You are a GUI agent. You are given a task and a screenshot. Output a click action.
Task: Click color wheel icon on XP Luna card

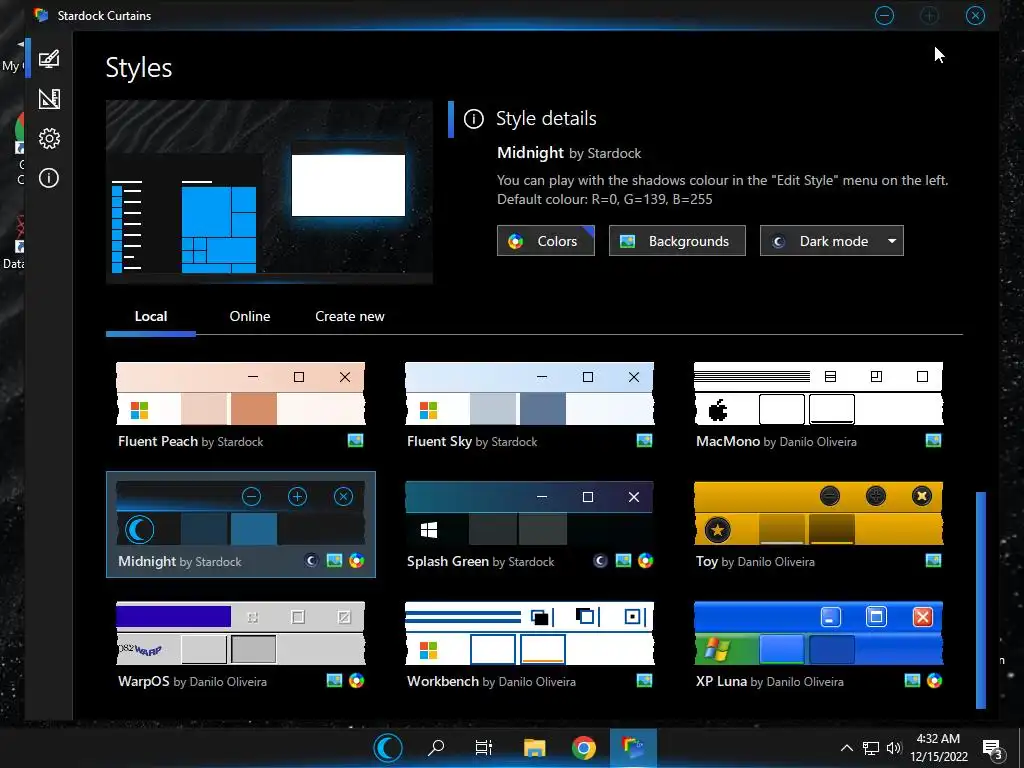(x=935, y=680)
